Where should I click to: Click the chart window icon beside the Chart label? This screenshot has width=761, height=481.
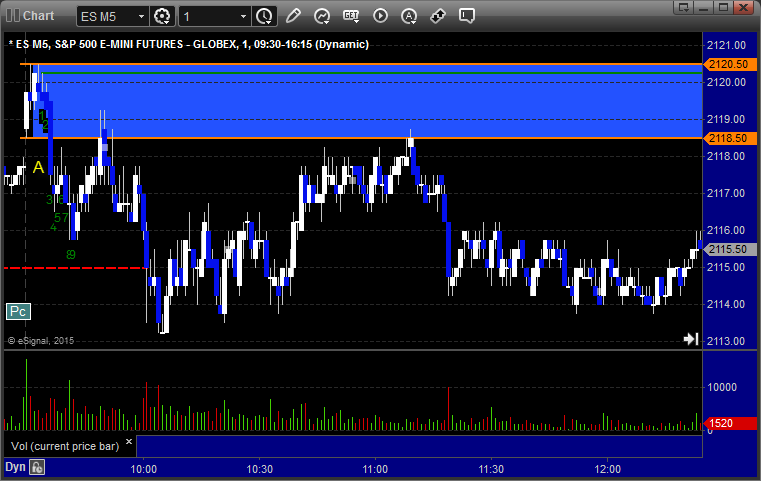13,16
